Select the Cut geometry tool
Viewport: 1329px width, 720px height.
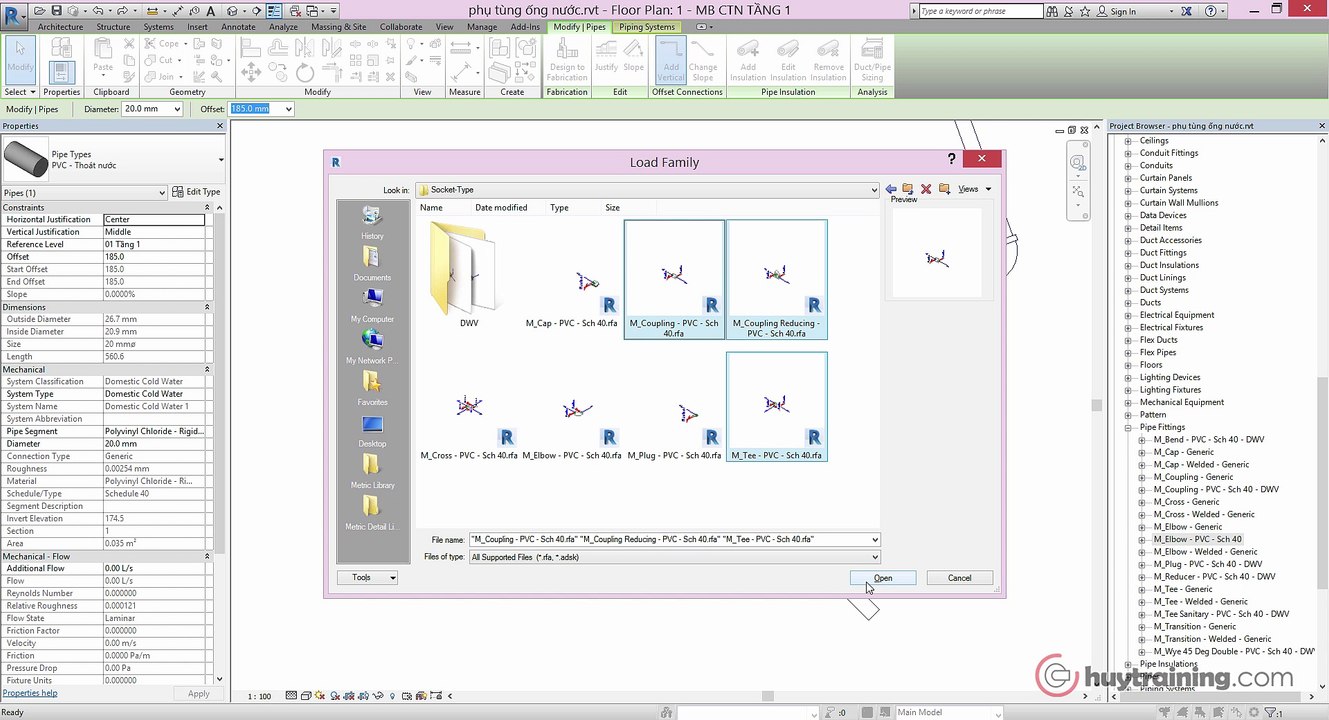(160, 60)
